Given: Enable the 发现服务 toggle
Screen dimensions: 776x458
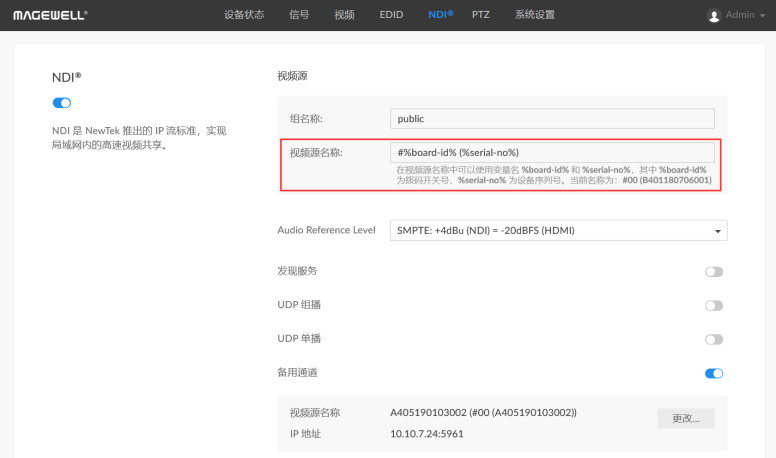Looking at the screenshot, I should [714, 272].
